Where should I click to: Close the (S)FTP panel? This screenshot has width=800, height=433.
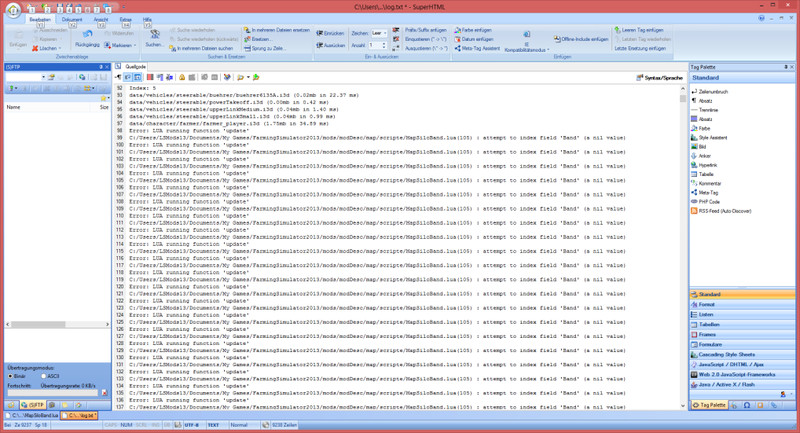point(107,67)
